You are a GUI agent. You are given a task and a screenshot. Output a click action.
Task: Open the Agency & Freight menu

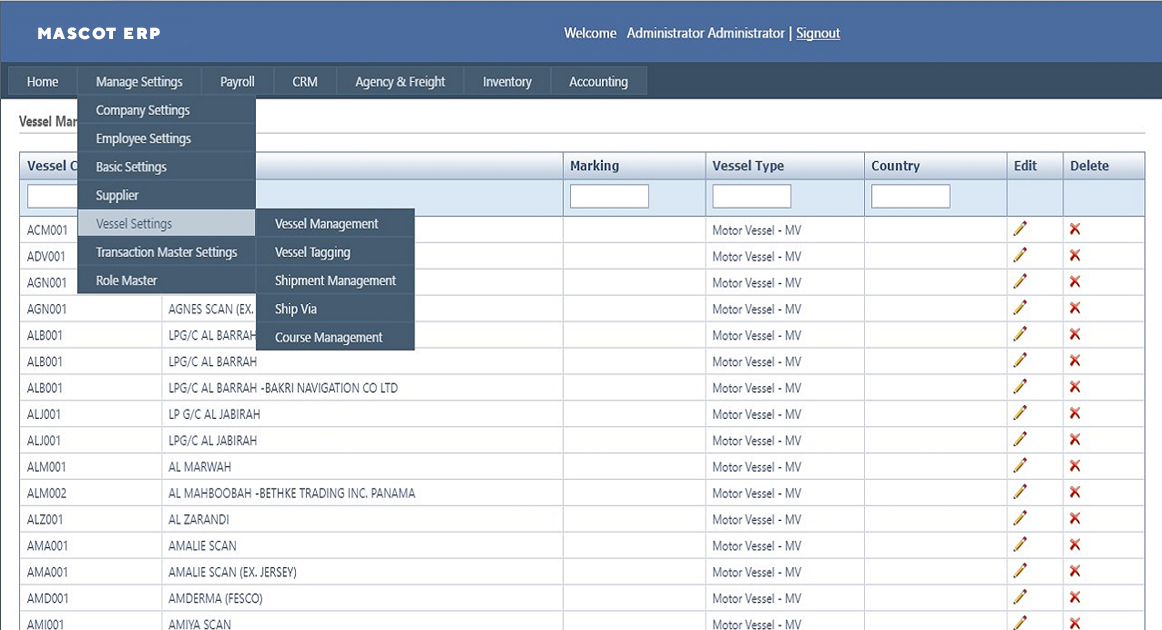pyautogui.click(x=400, y=82)
